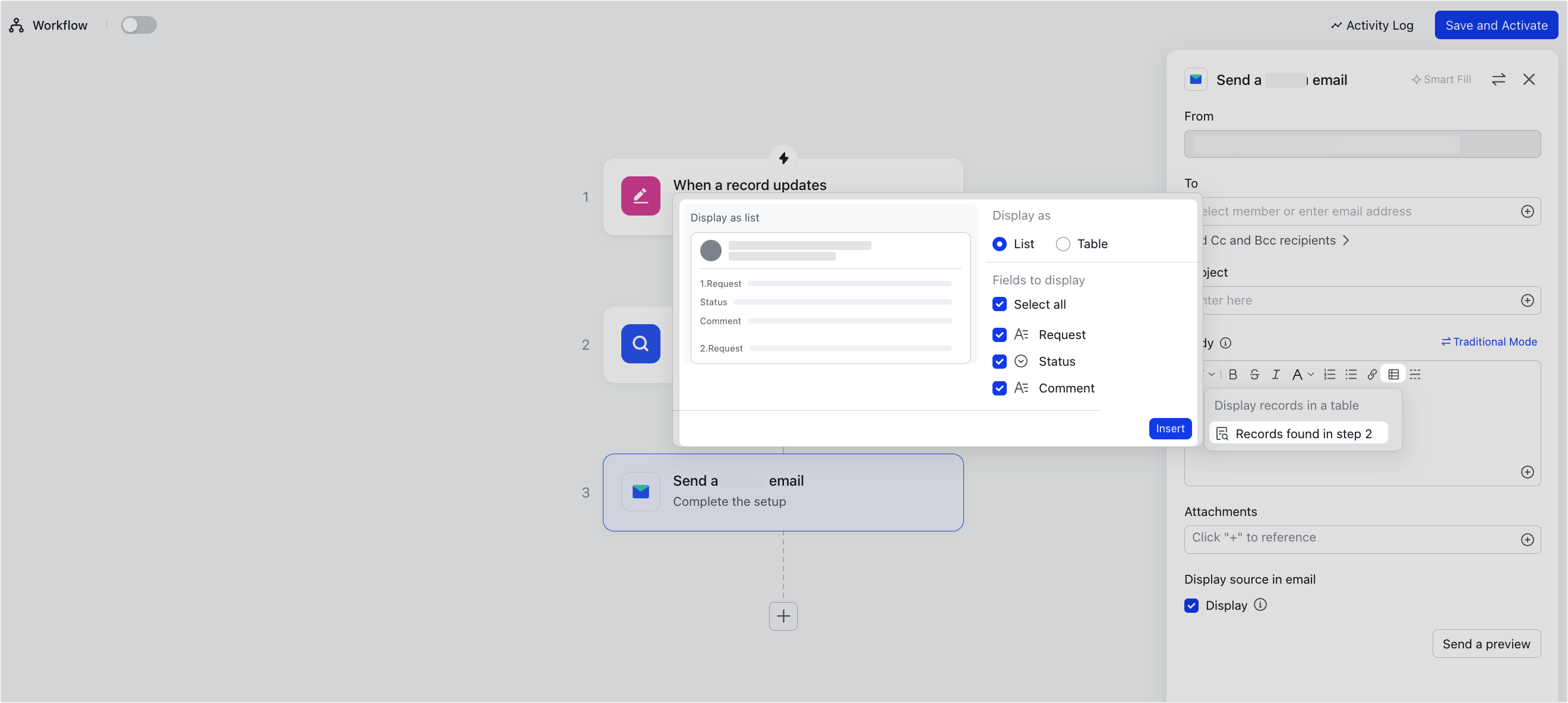Image resolution: width=1568 pixels, height=703 pixels.
Task: Toggle strikethrough formatting
Action: 1254,374
